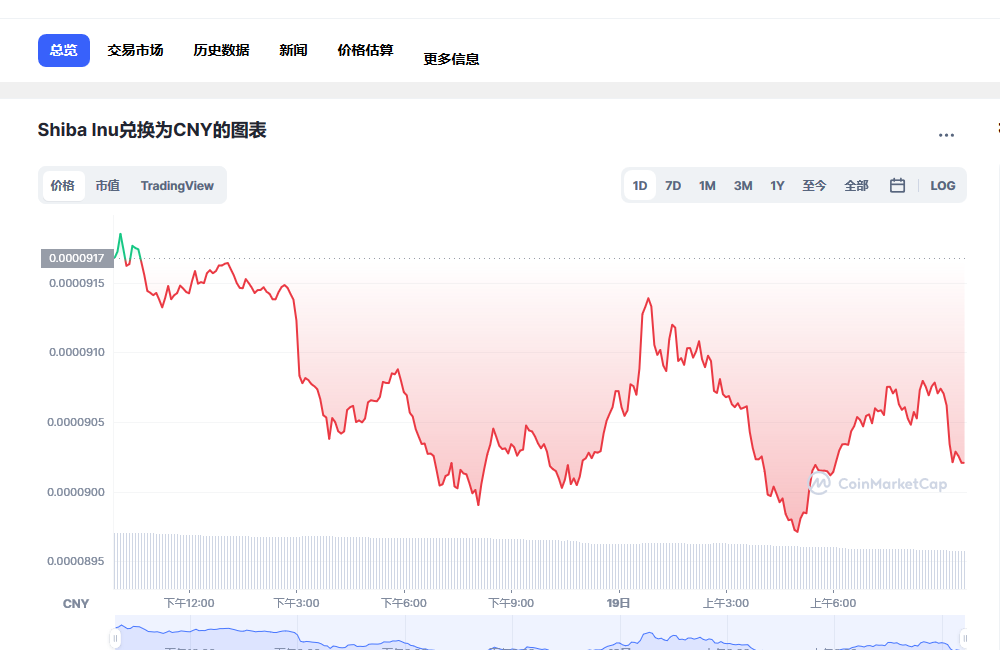Select the 1M time range
The height and width of the screenshot is (650, 1000).
pyautogui.click(x=707, y=186)
